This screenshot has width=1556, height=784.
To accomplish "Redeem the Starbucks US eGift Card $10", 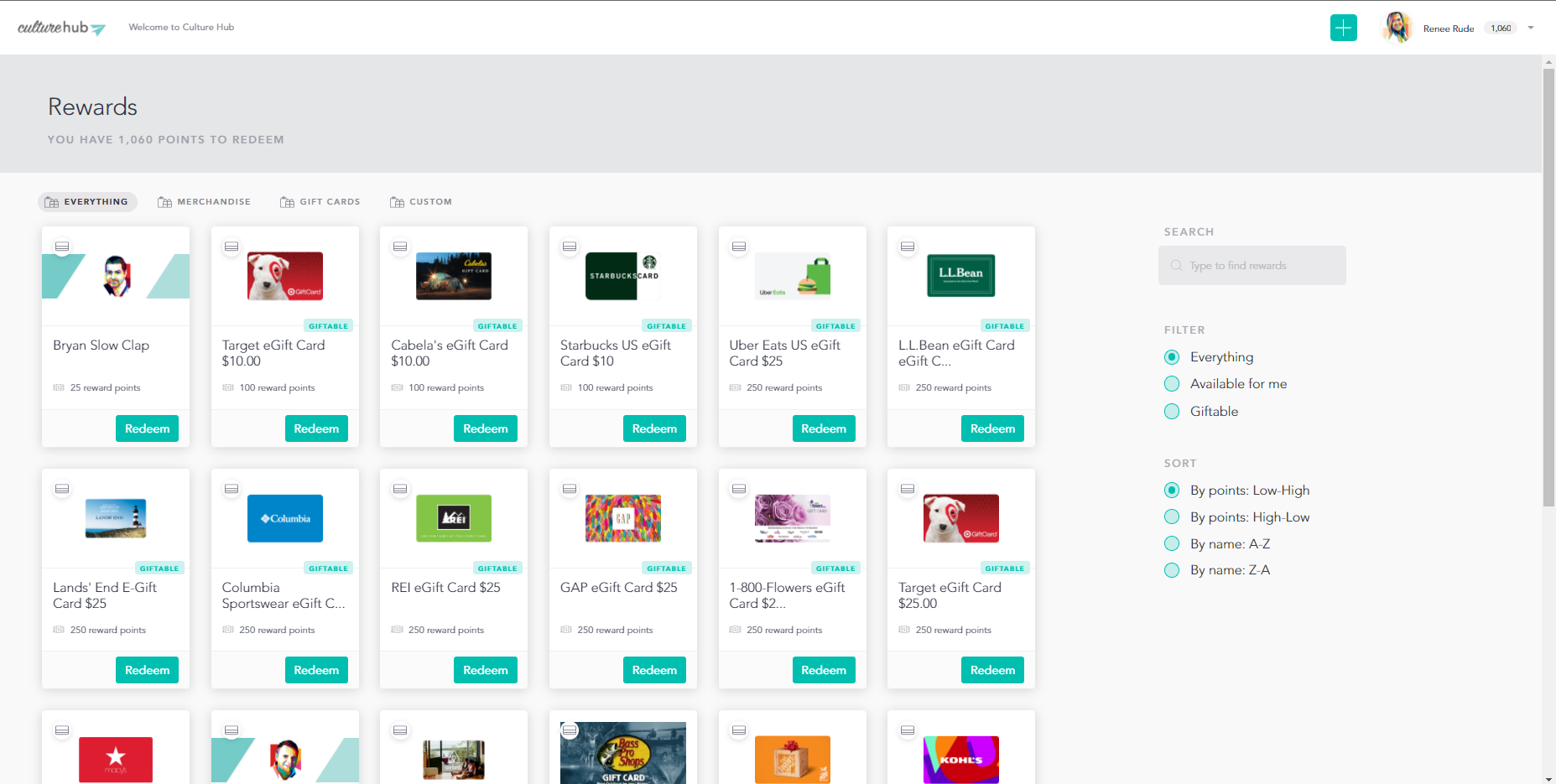I will 654,428.
